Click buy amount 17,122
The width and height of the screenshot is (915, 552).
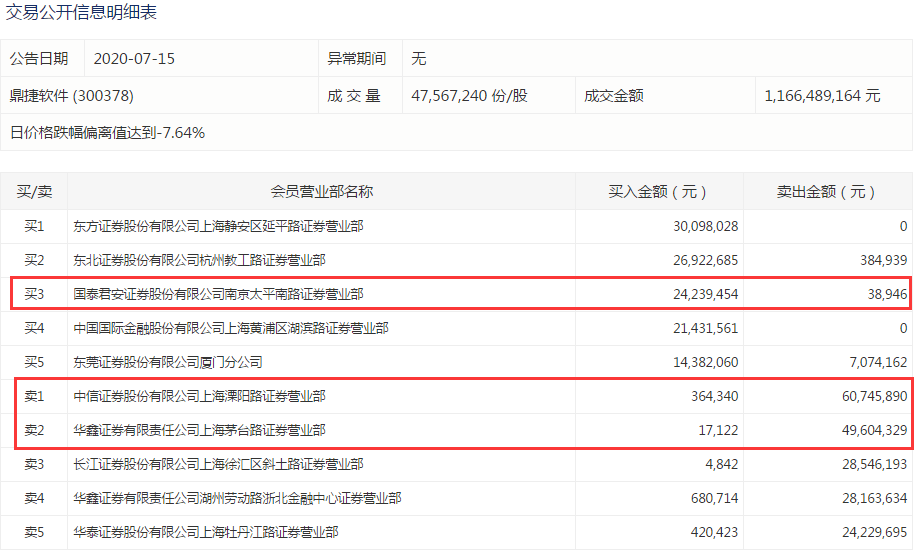click(x=718, y=430)
